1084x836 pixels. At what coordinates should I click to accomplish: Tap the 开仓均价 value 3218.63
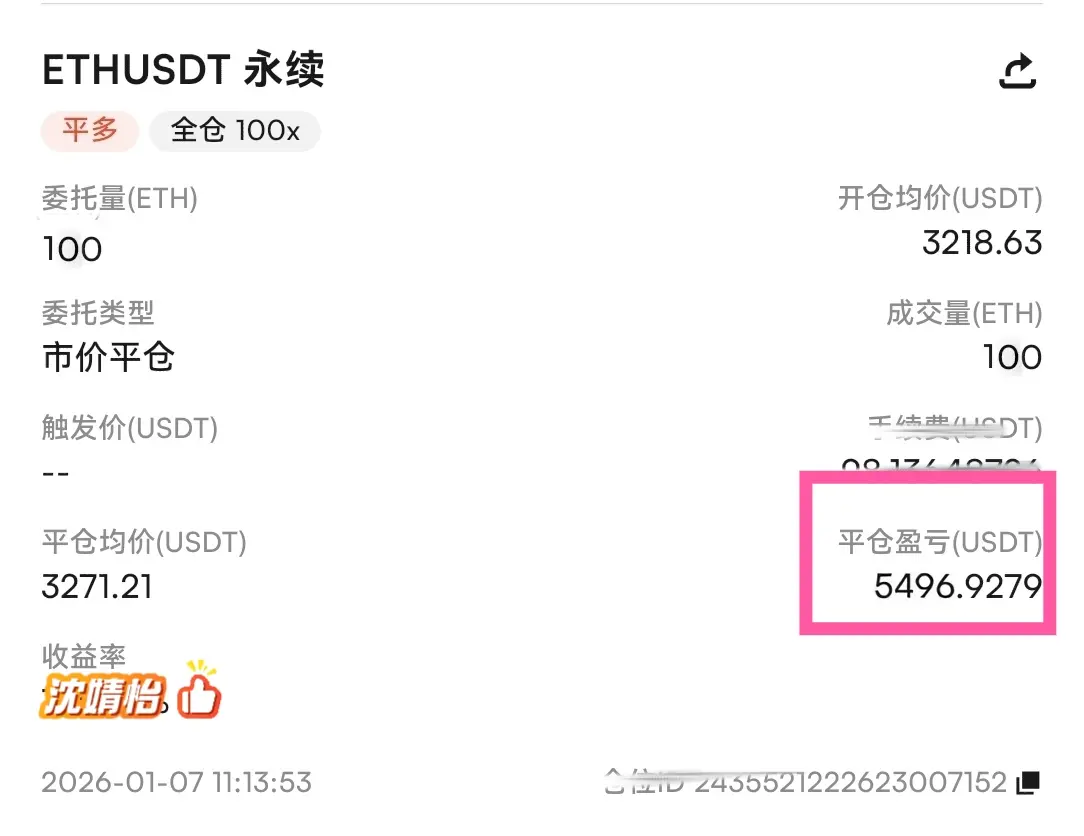[x=982, y=243]
